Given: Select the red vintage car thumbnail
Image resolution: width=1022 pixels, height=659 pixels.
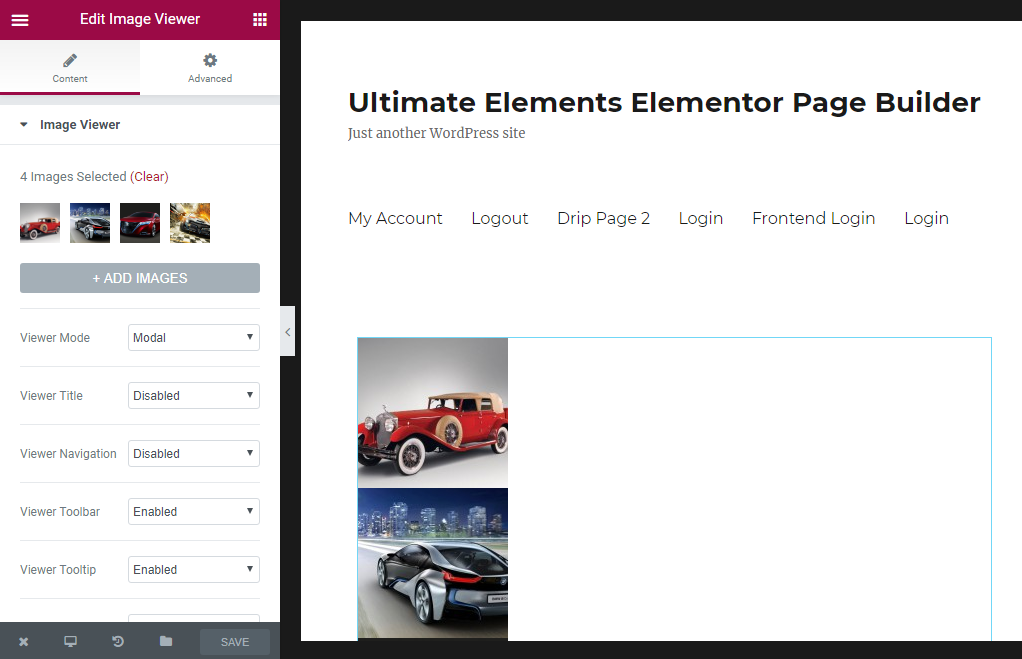Looking at the screenshot, I should click(x=40, y=223).
